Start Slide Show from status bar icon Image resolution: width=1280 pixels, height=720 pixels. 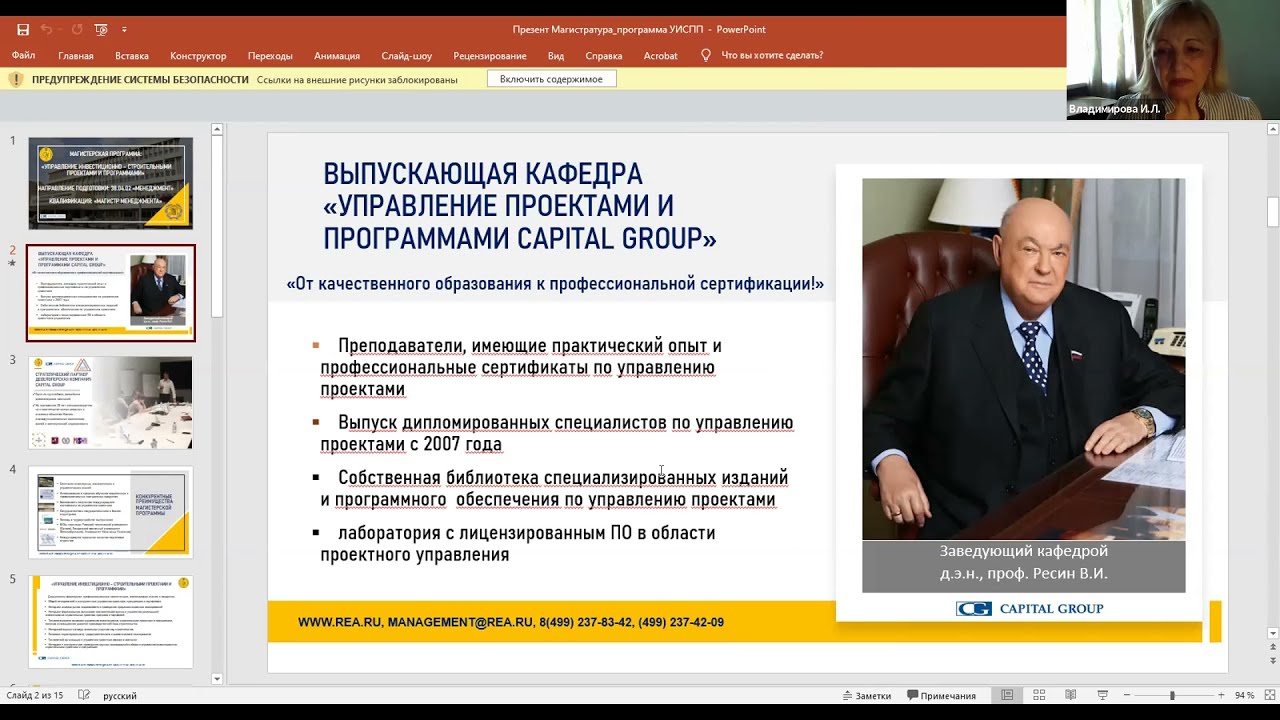[x=1103, y=695]
